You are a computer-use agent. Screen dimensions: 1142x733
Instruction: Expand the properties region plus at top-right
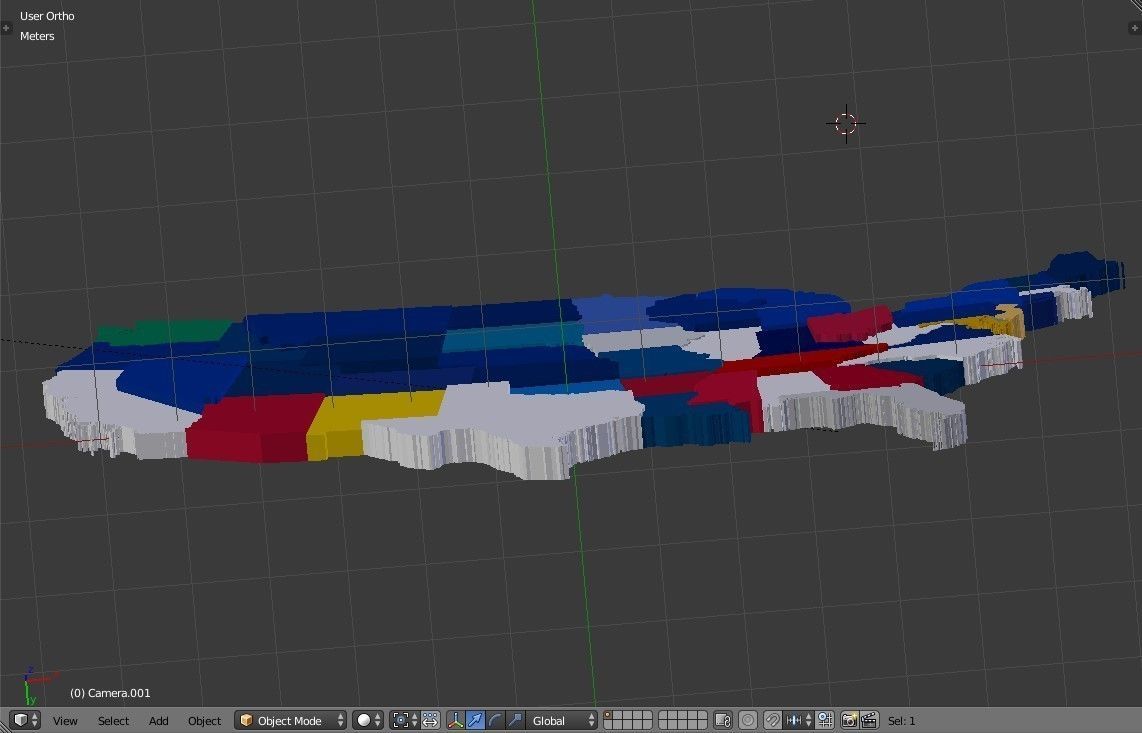tap(1135, 28)
